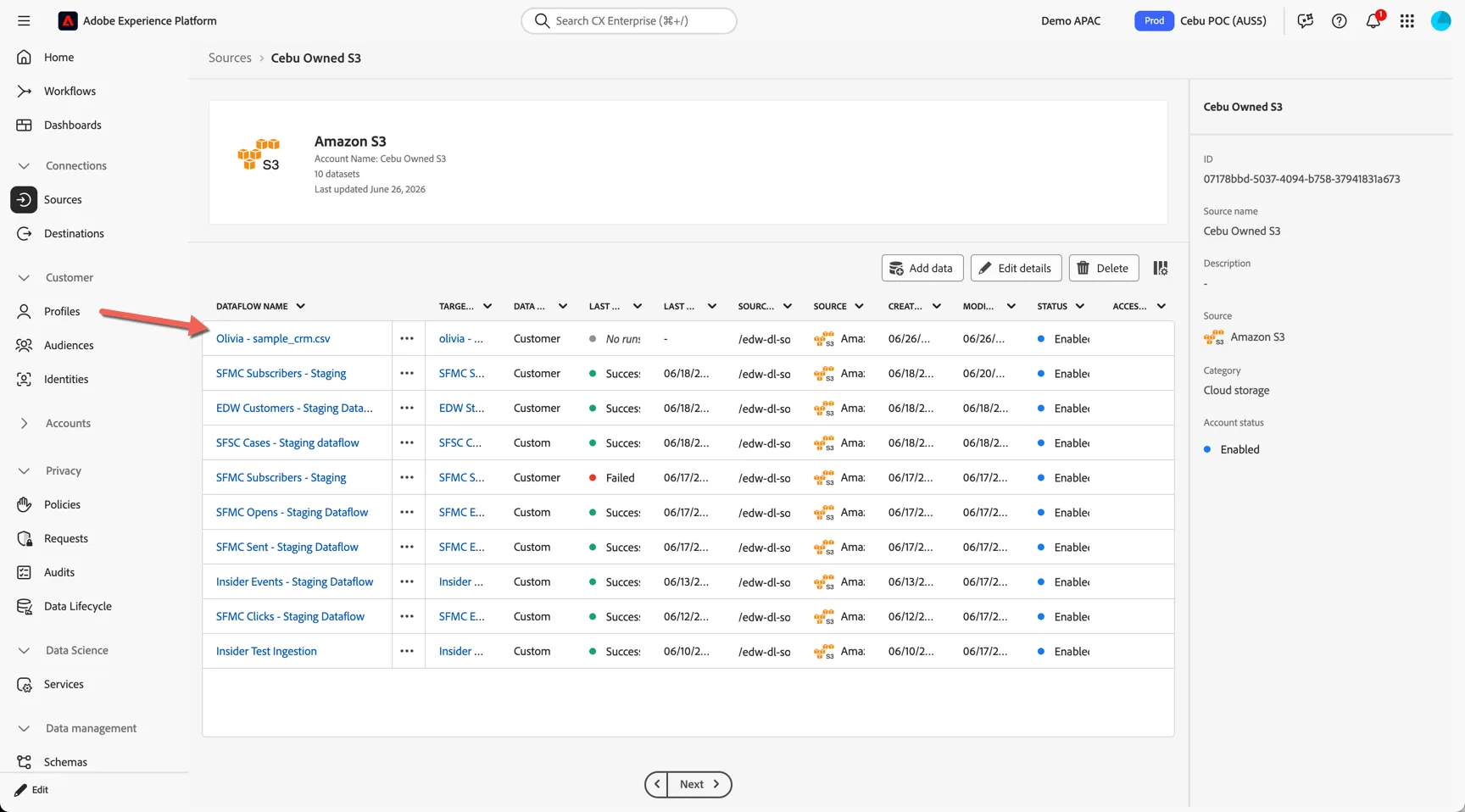Open the feedback chat icon
This screenshot has width=1465, height=812.
(1305, 20)
